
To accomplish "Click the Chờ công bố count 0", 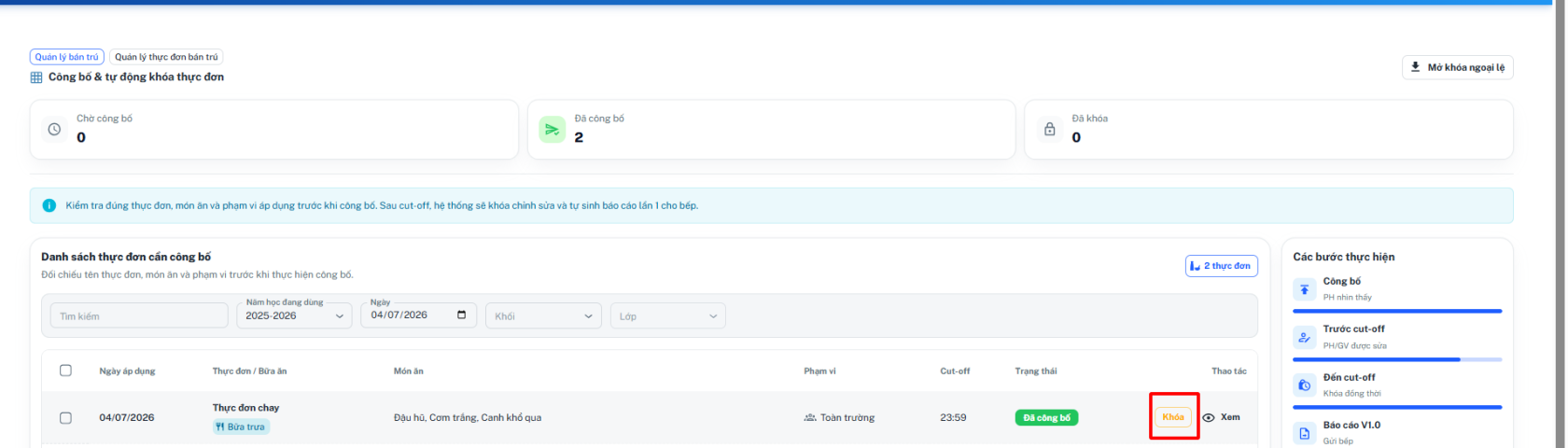I will click(x=81, y=137).
